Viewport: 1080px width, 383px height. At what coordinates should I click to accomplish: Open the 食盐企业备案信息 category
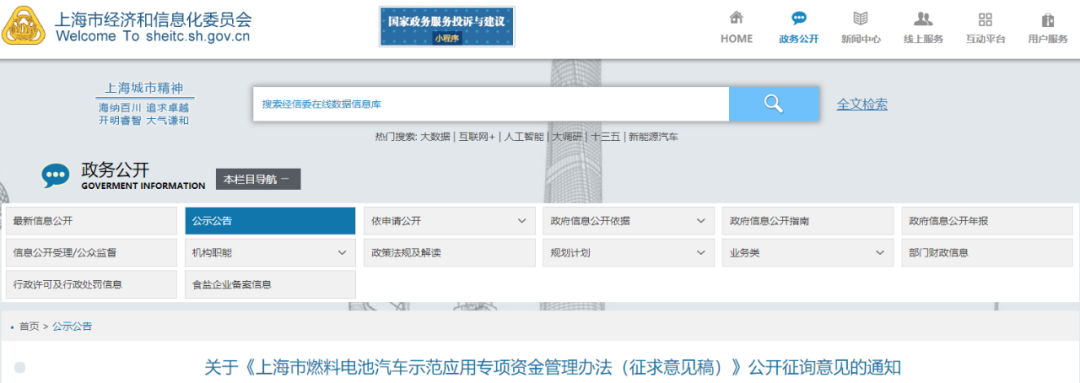(x=270, y=284)
